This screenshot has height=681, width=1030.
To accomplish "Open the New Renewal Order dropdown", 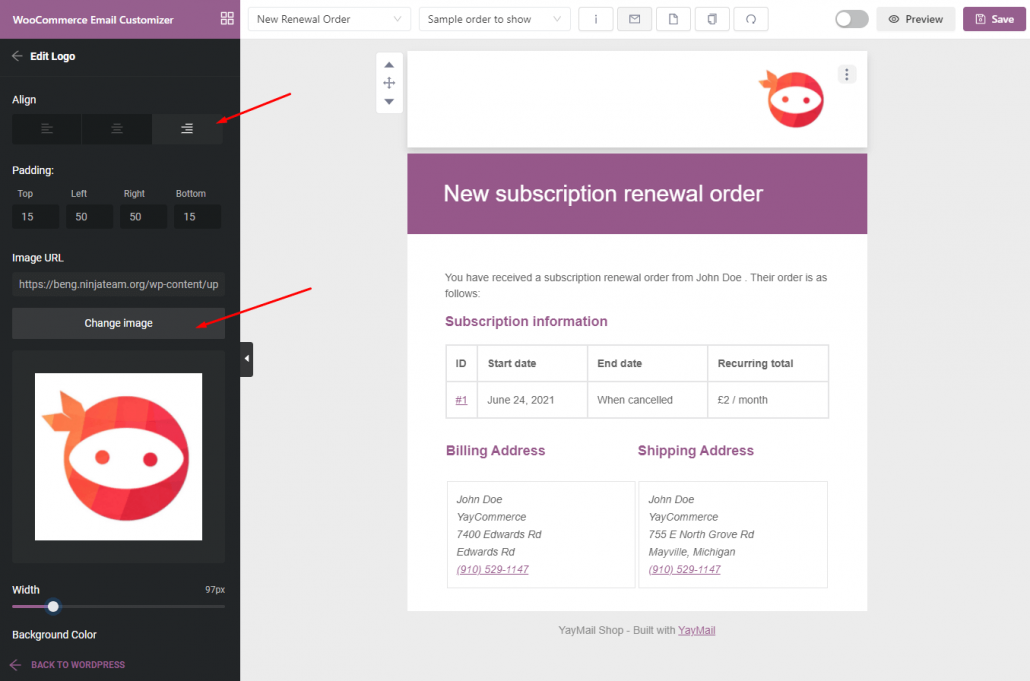I will pos(329,19).
